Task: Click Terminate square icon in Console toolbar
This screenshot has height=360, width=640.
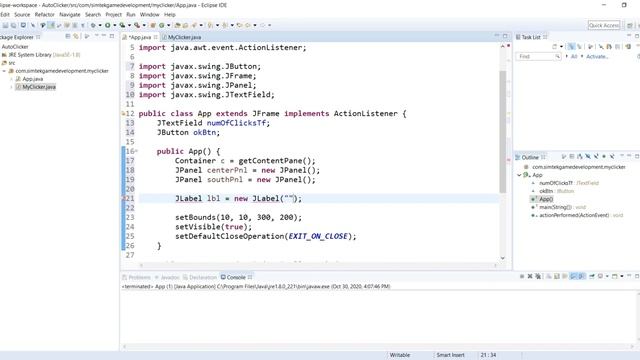Action: click(522, 276)
